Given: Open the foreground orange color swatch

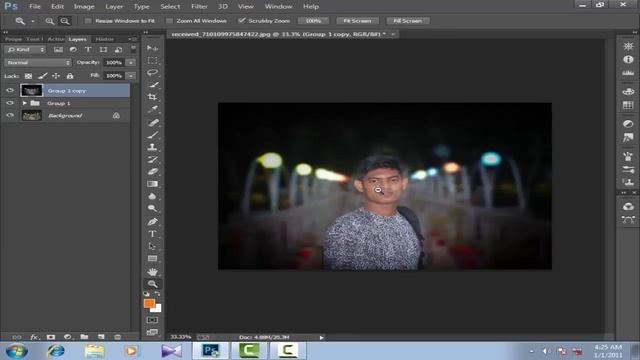Looking at the screenshot, I should 149,303.
